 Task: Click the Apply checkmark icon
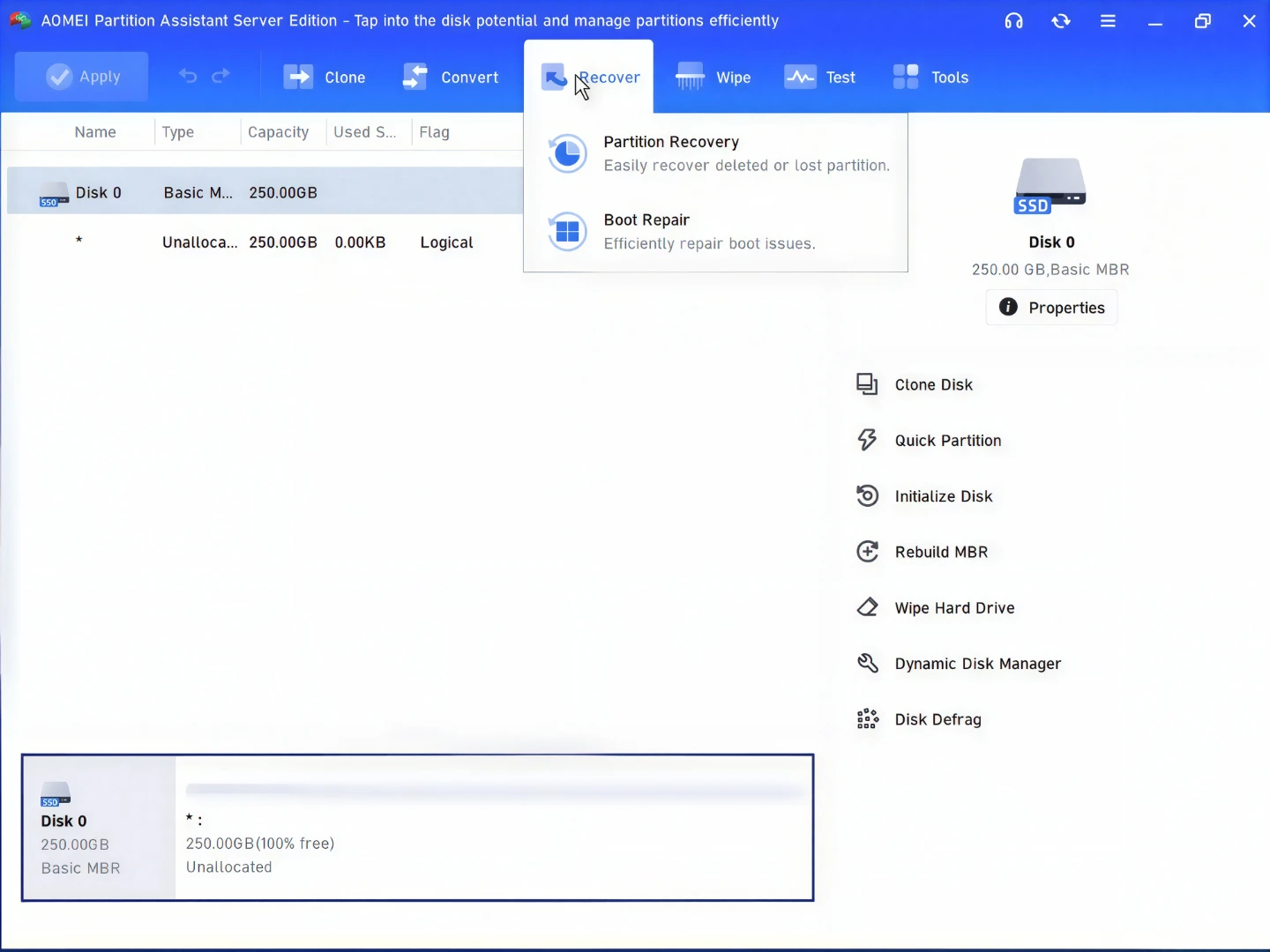pyautogui.click(x=59, y=77)
